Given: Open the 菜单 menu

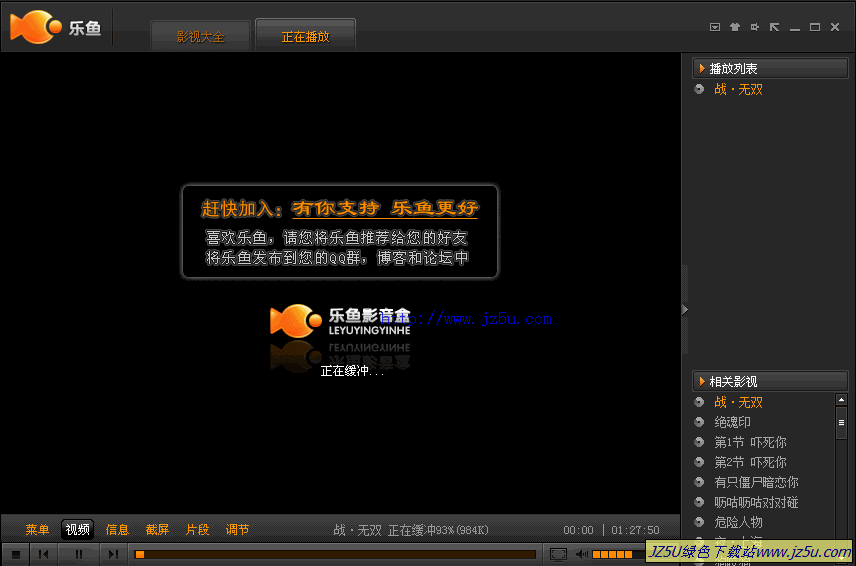Looking at the screenshot, I should pos(37,529).
